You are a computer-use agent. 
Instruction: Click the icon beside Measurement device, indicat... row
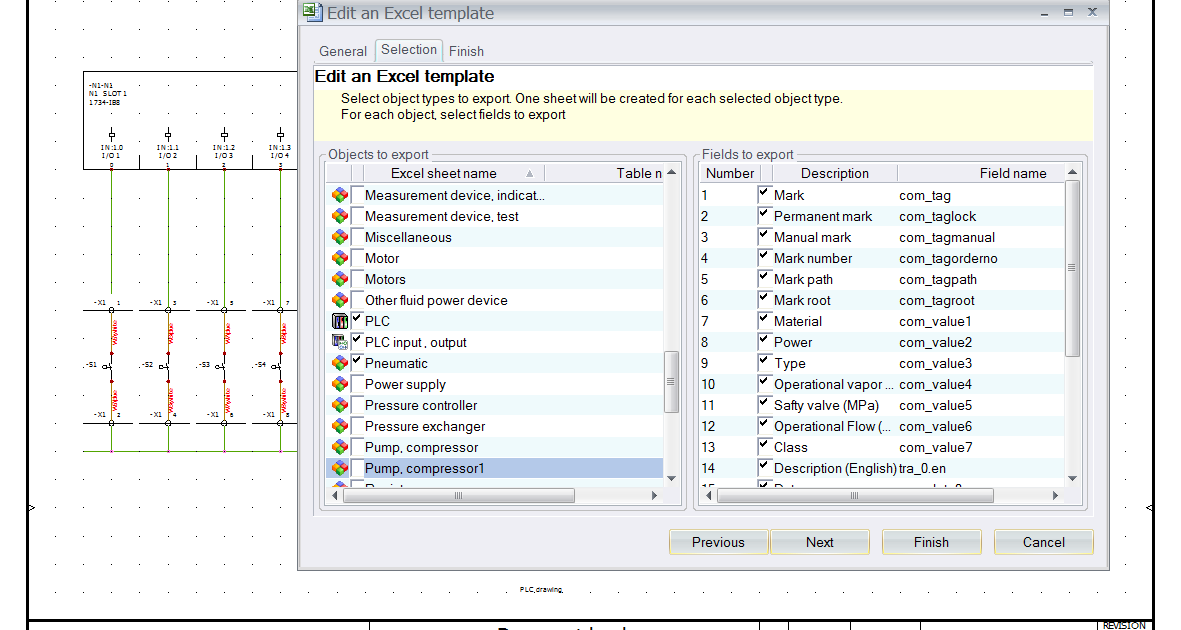(x=340, y=195)
